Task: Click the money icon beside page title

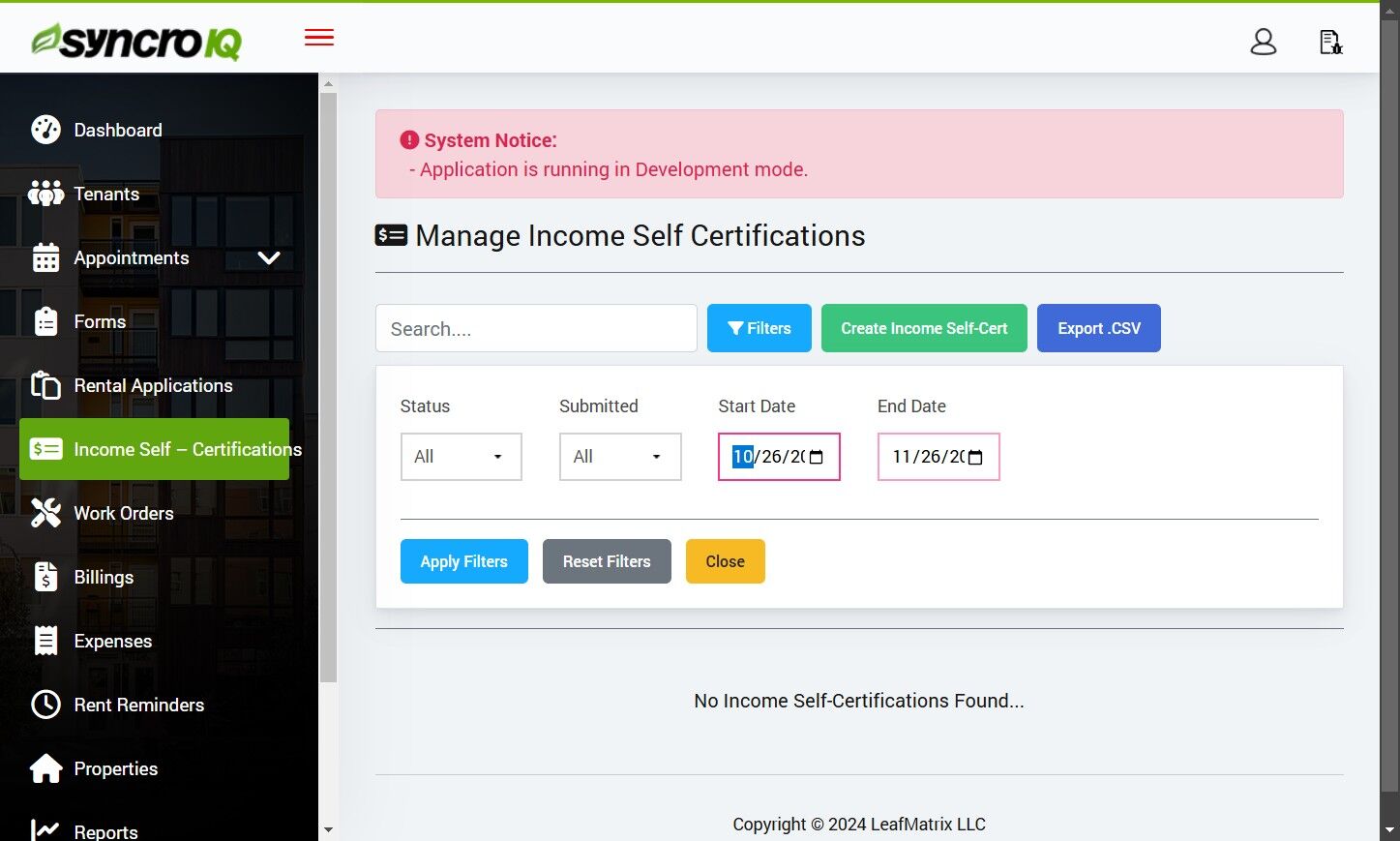Action: tap(391, 235)
